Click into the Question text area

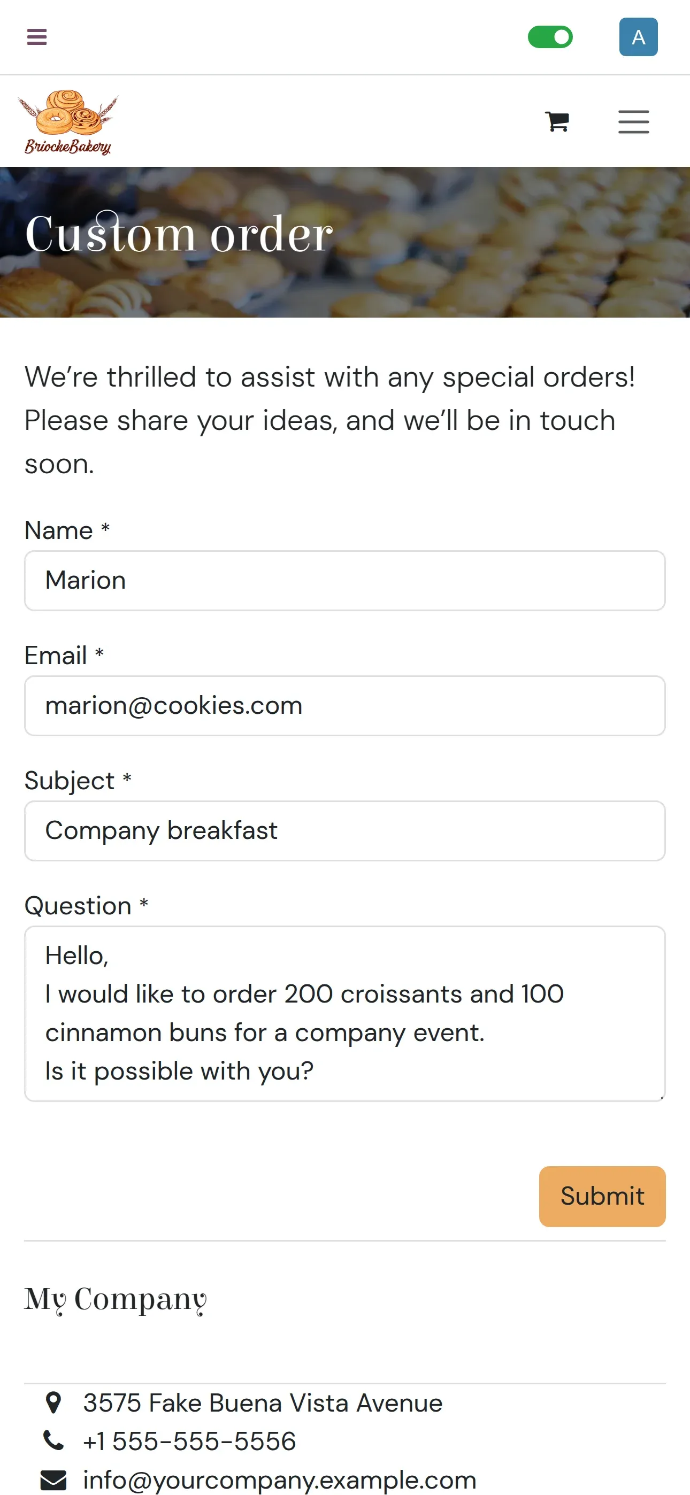point(345,1013)
